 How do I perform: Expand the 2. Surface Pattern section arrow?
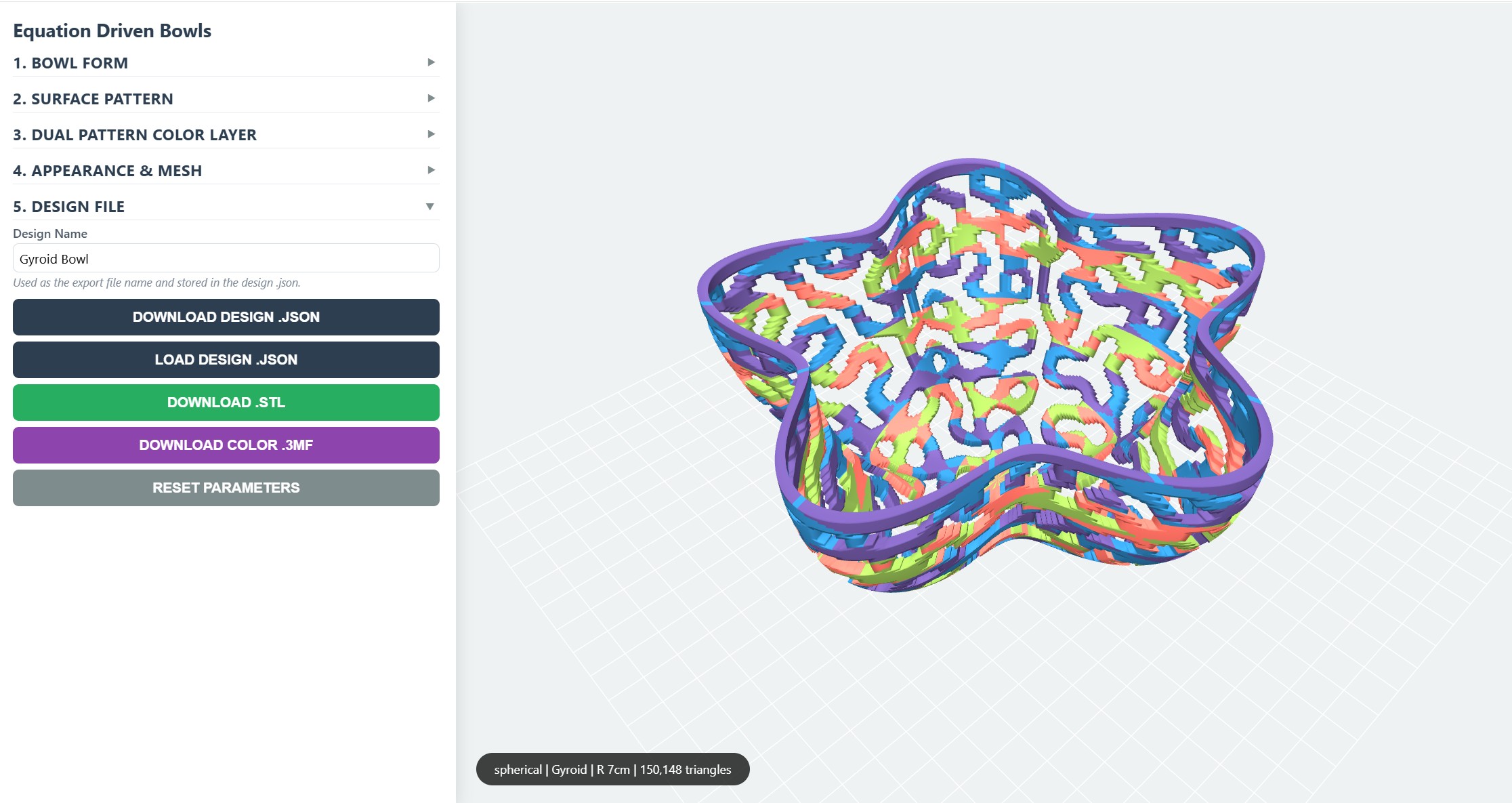click(431, 98)
